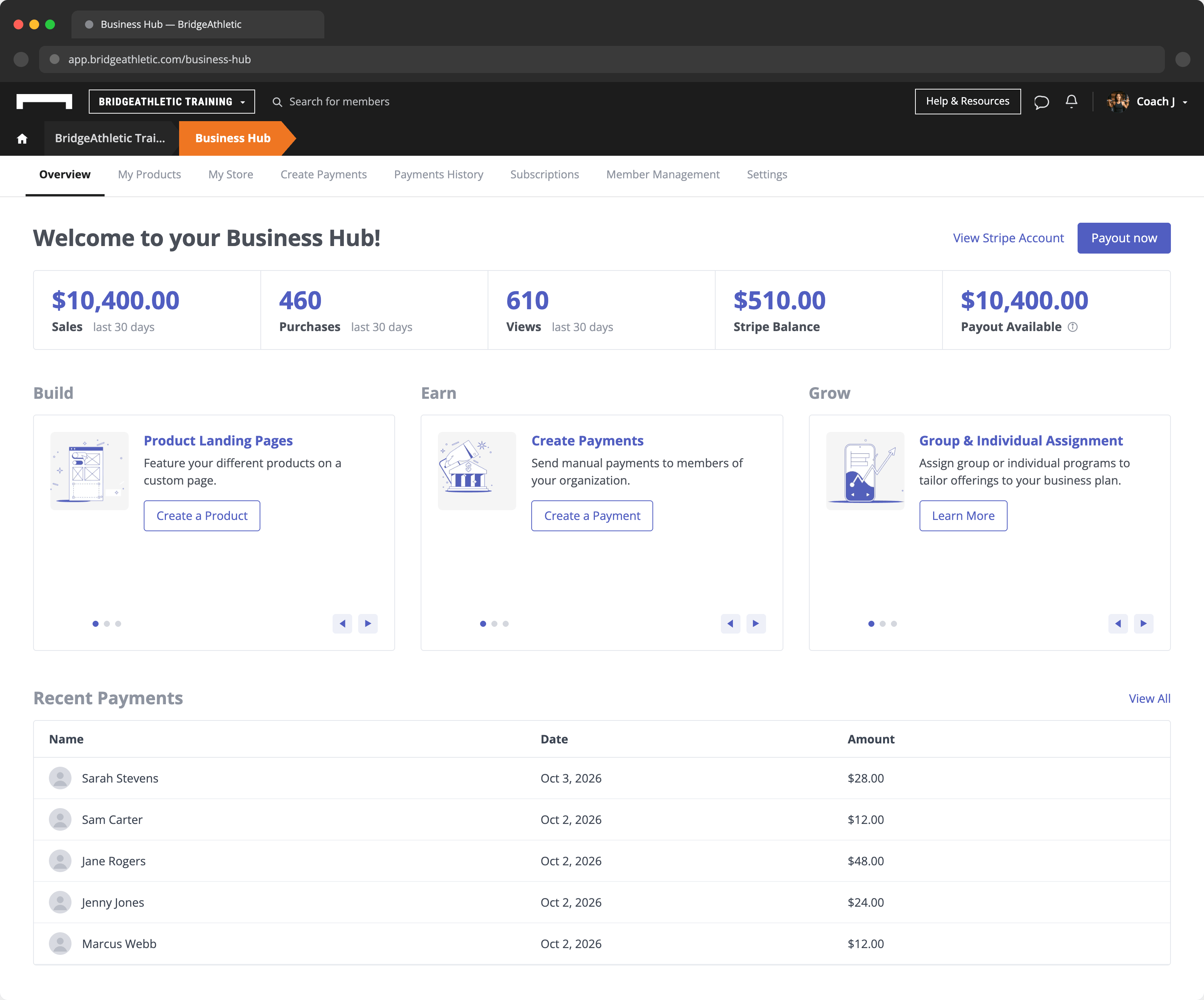The height and width of the screenshot is (1000, 1204).
Task: Click the home icon in breadcrumb
Action: click(22, 138)
